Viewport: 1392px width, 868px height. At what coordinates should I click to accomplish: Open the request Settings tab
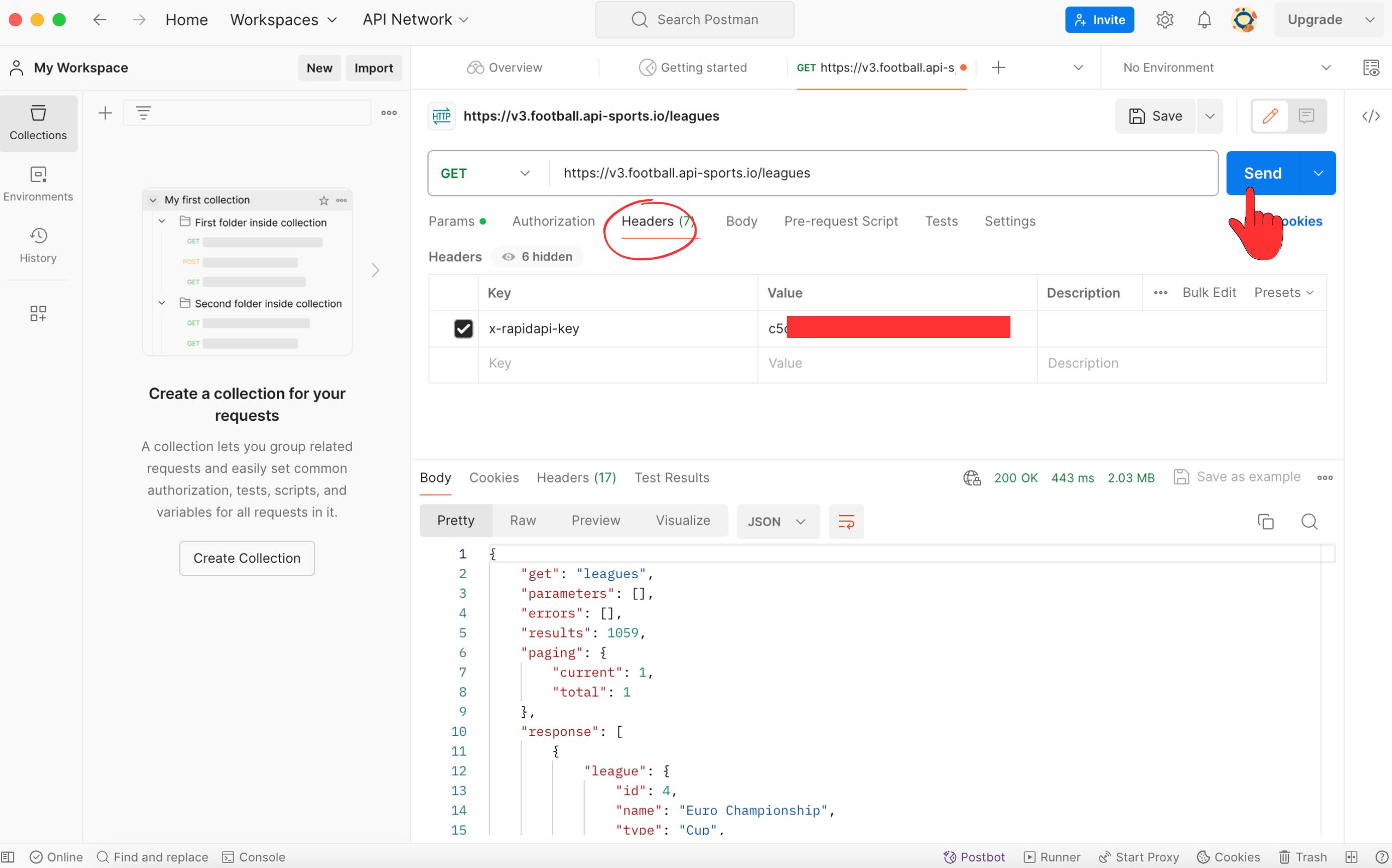tap(1010, 221)
